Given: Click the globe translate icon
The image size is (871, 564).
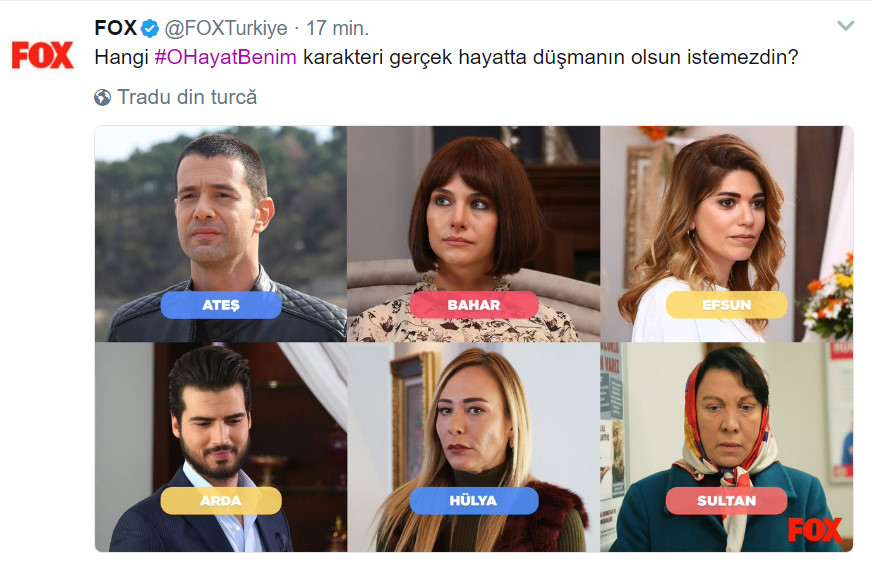Looking at the screenshot, I should tap(102, 98).
